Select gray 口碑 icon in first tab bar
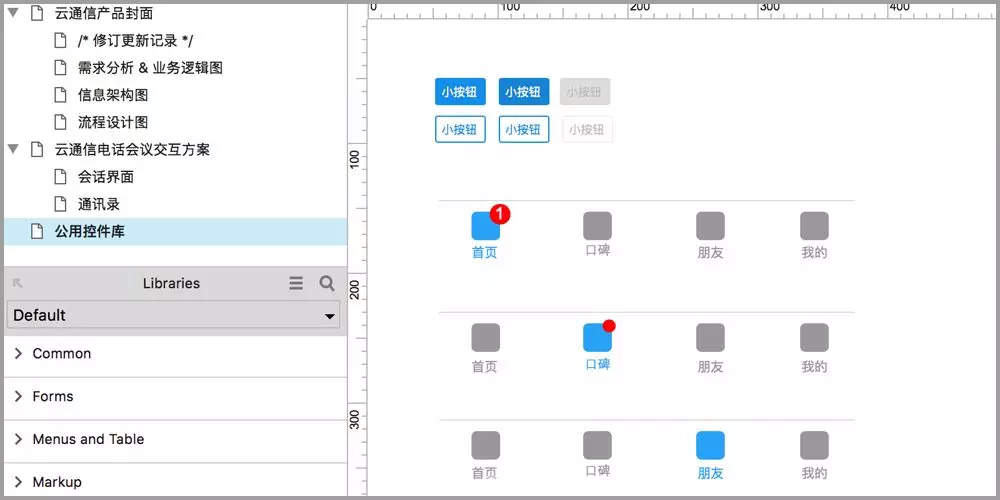The height and width of the screenshot is (500, 1000). [x=598, y=226]
